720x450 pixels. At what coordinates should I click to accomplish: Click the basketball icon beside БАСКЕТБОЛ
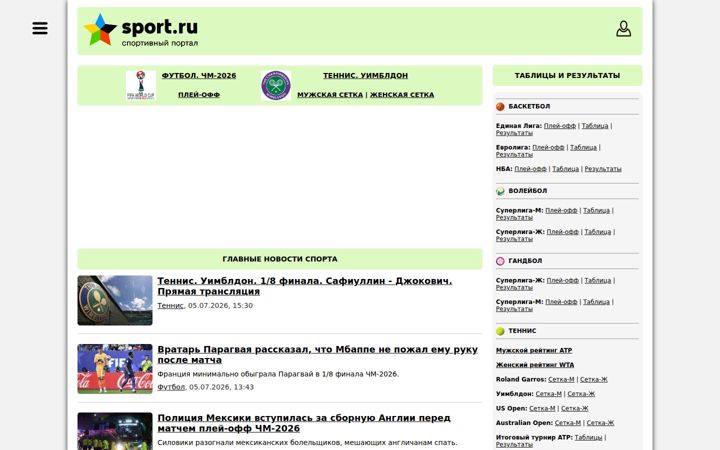(500, 107)
